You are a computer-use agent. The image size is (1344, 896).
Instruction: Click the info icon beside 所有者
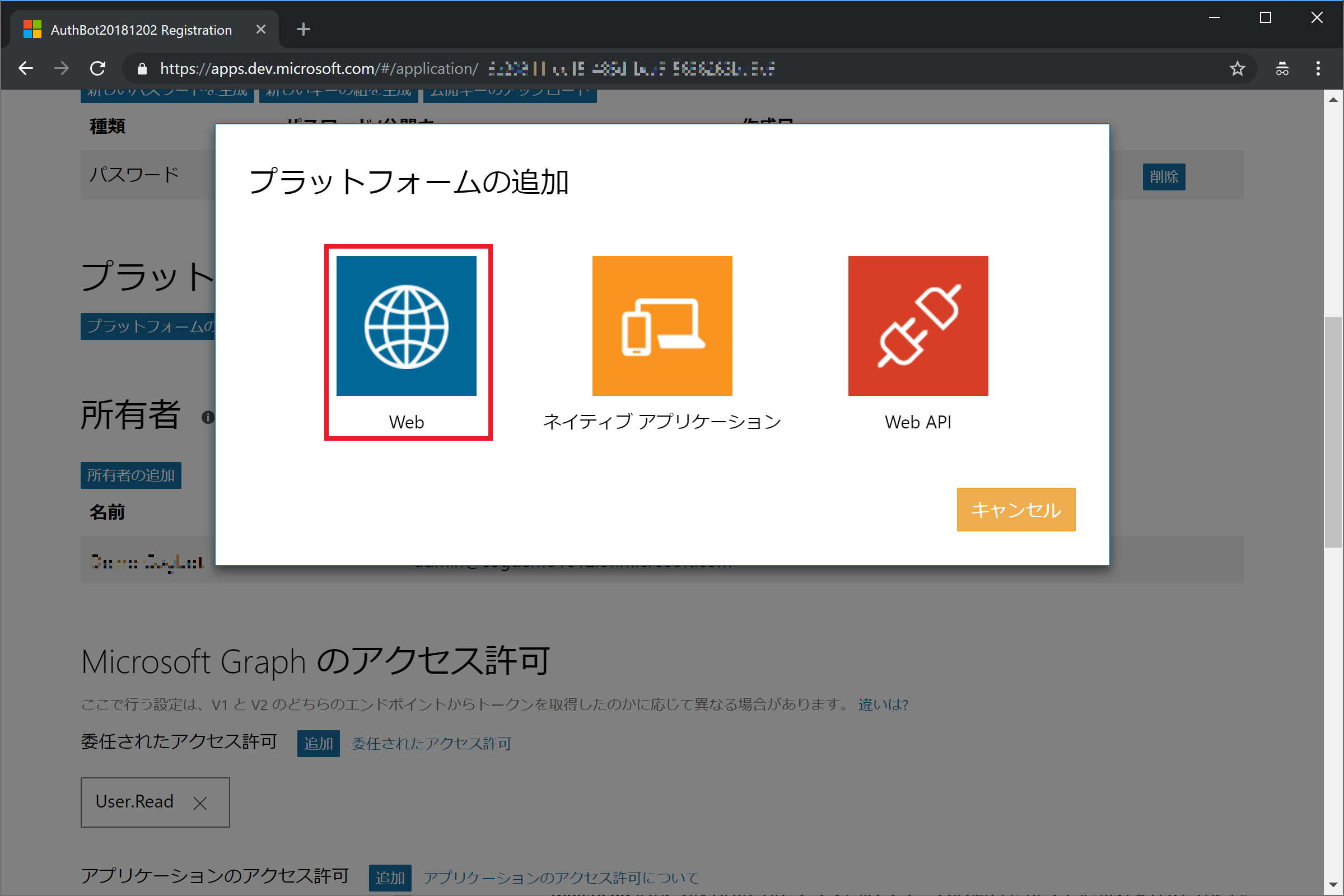pyautogui.click(x=207, y=417)
